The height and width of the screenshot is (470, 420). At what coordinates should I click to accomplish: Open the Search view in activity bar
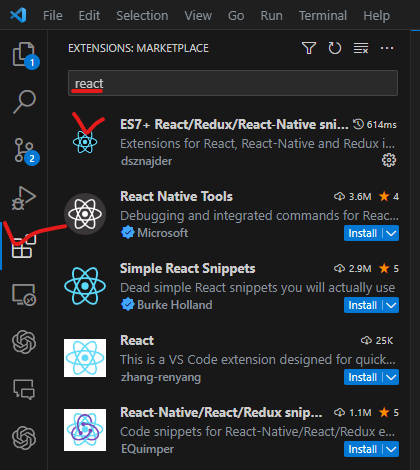pos(24,102)
